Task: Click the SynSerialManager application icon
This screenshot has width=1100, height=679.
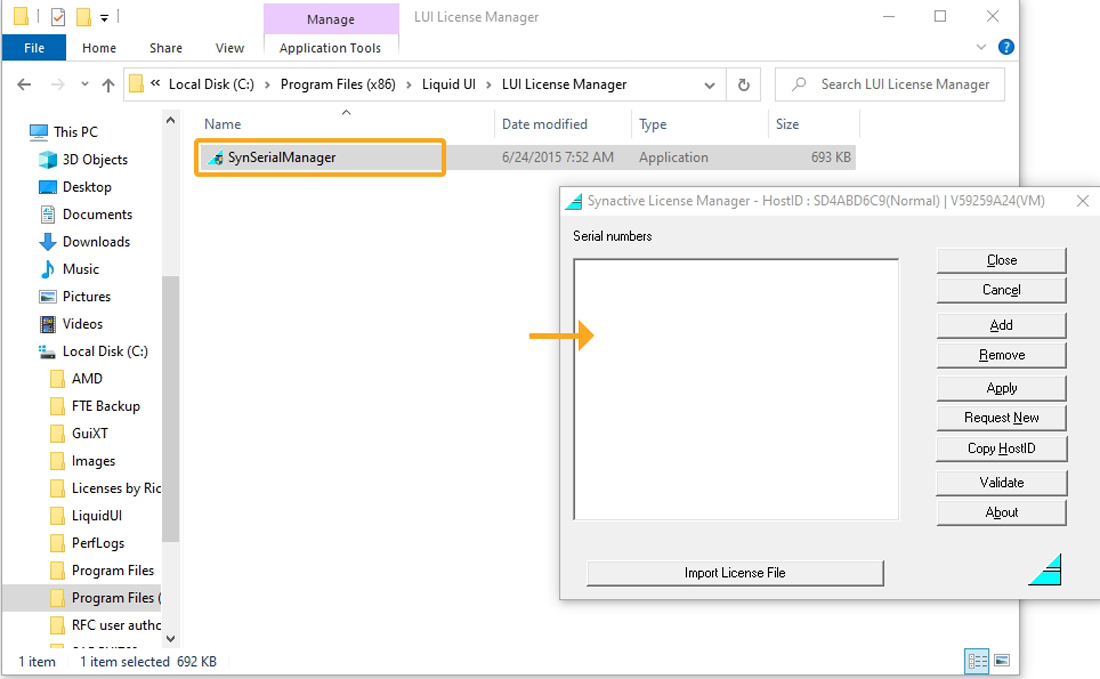Action: pyautogui.click(x=215, y=158)
